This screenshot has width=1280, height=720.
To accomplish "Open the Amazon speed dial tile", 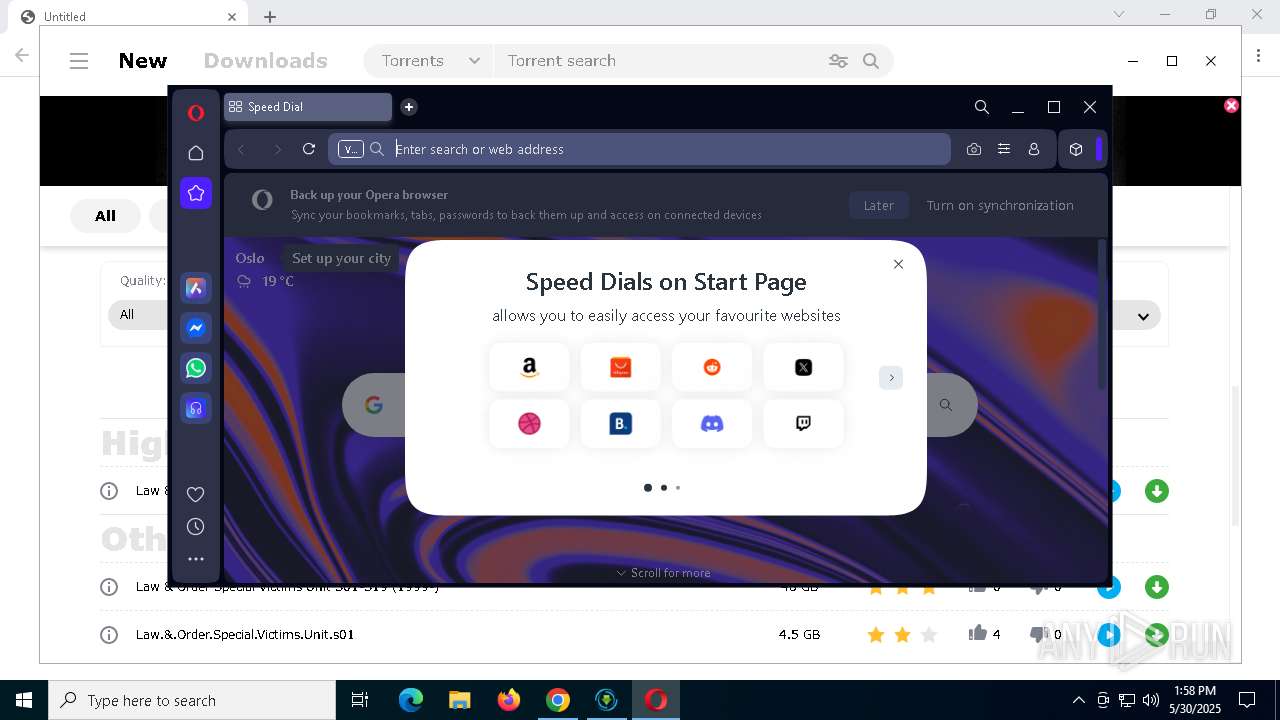I will (530, 367).
